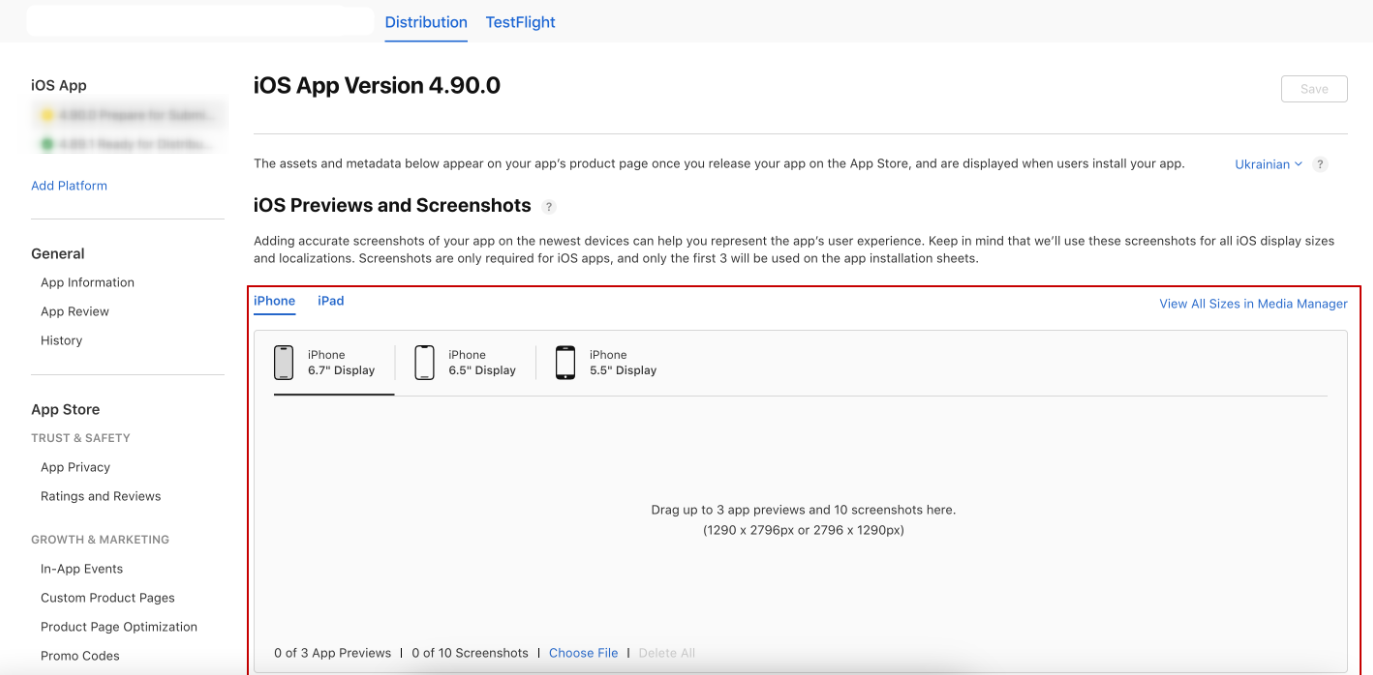Open Ratings and Reviews in sidebar
Screen dimensions: 1373x675
click(100, 497)
